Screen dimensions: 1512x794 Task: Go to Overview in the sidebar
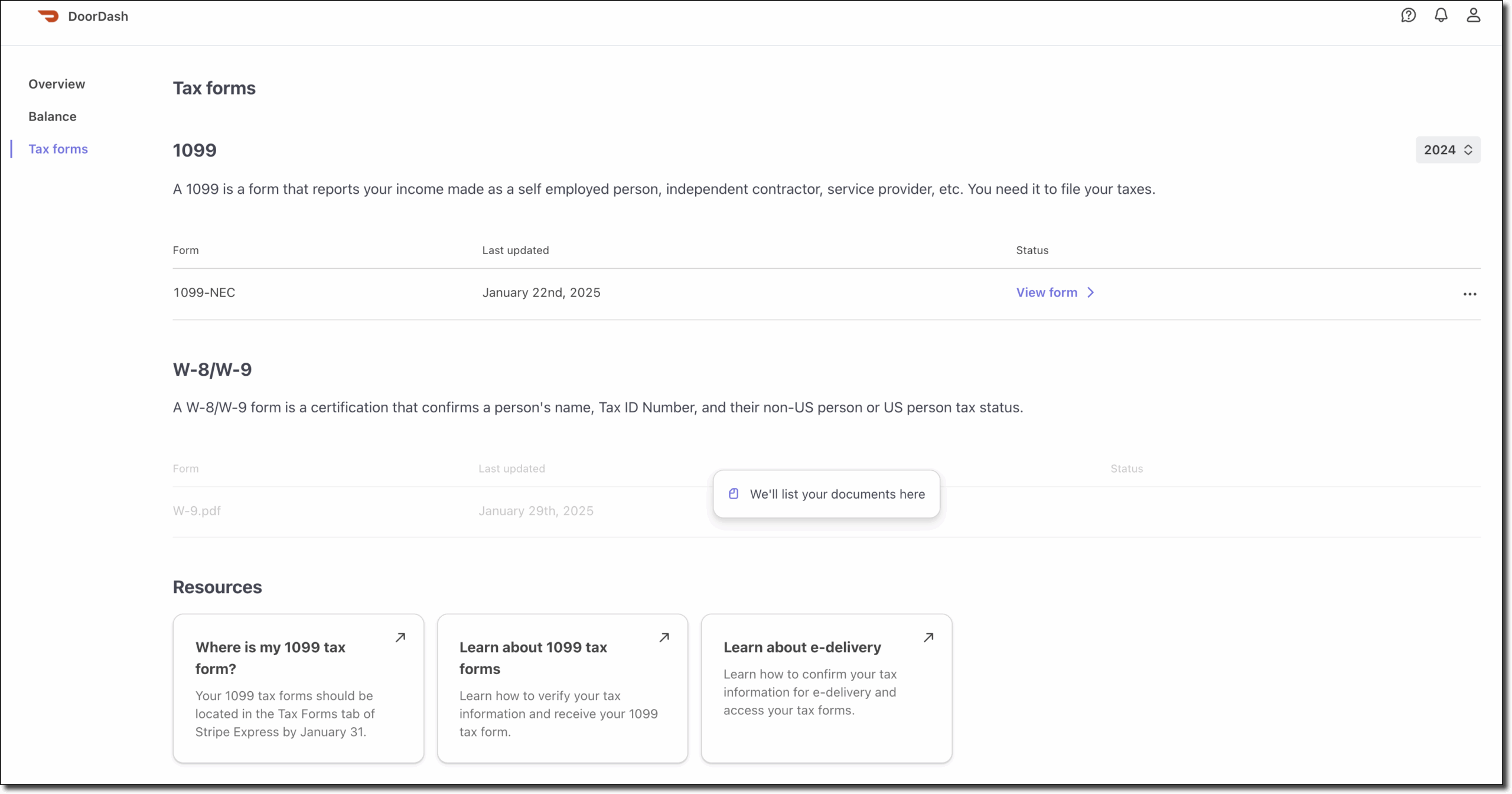[x=57, y=84]
